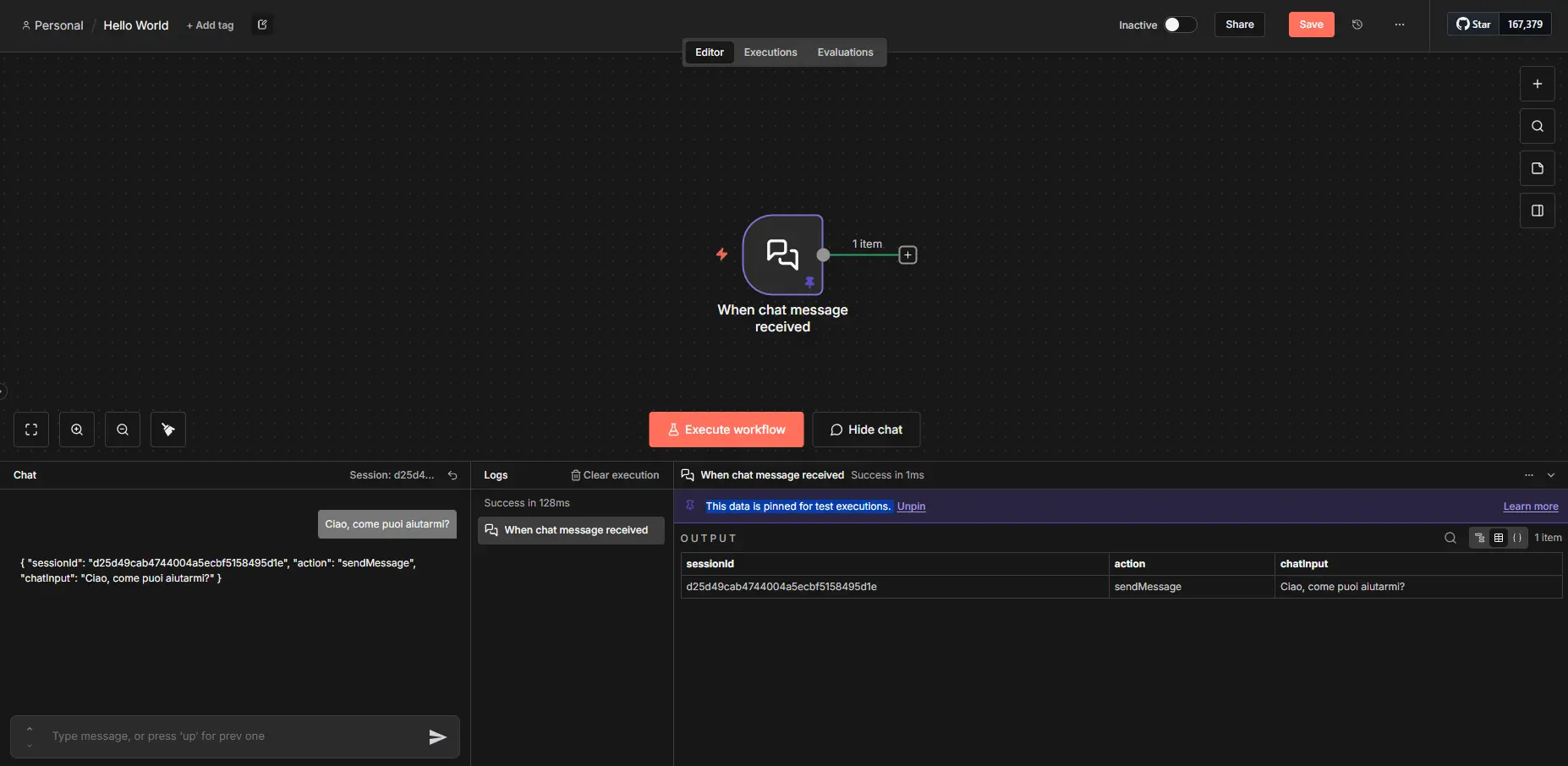Send the chat message with arrow icon
The width and height of the screenshot is (1568, 766).
click(x=437, y=736)
